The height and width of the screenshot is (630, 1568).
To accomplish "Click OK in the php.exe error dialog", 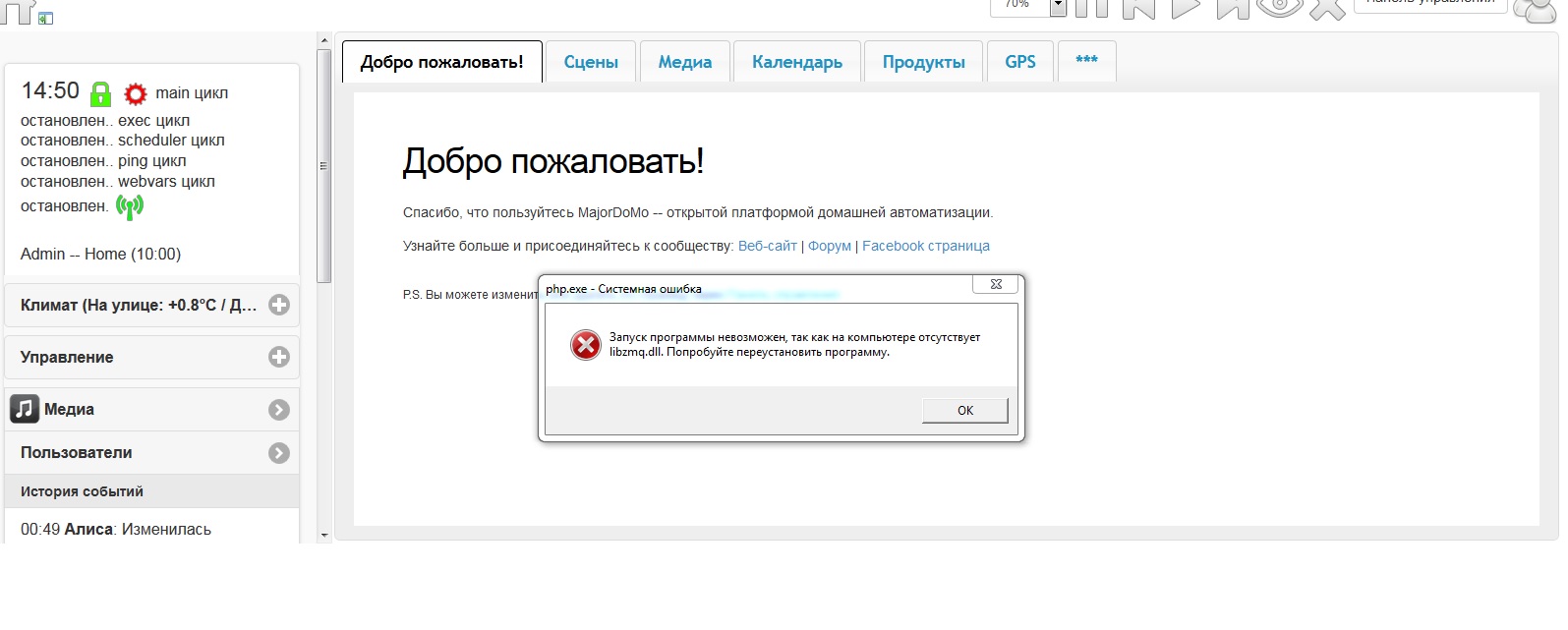I will [x=965, y=411].
